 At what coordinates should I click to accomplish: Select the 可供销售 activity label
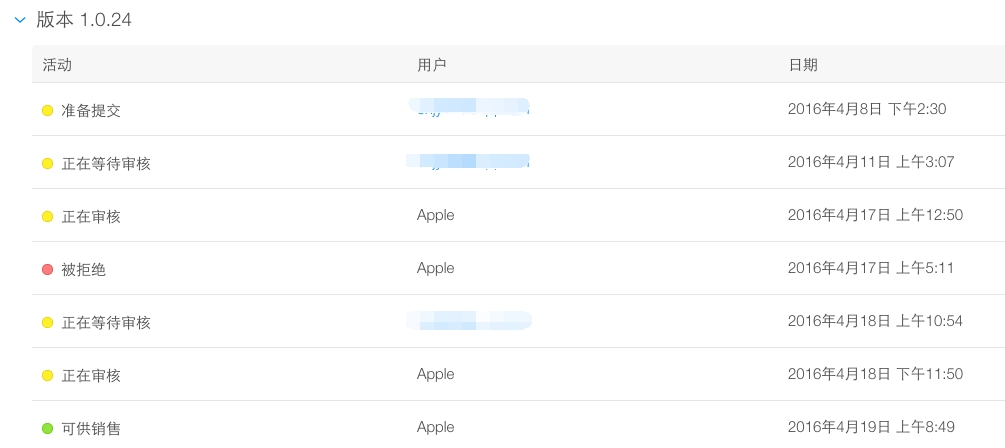click(x=91, y=428)
